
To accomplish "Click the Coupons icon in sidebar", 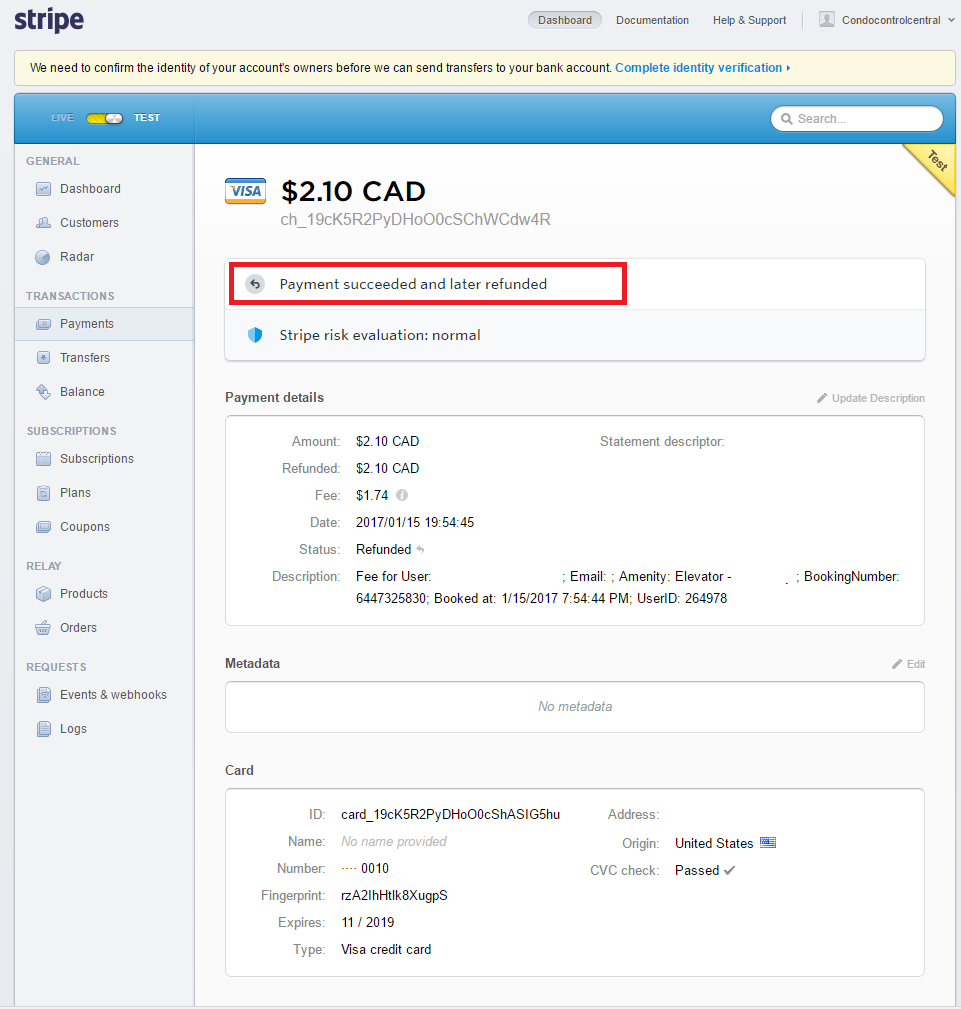I will [x=43, y=527].
